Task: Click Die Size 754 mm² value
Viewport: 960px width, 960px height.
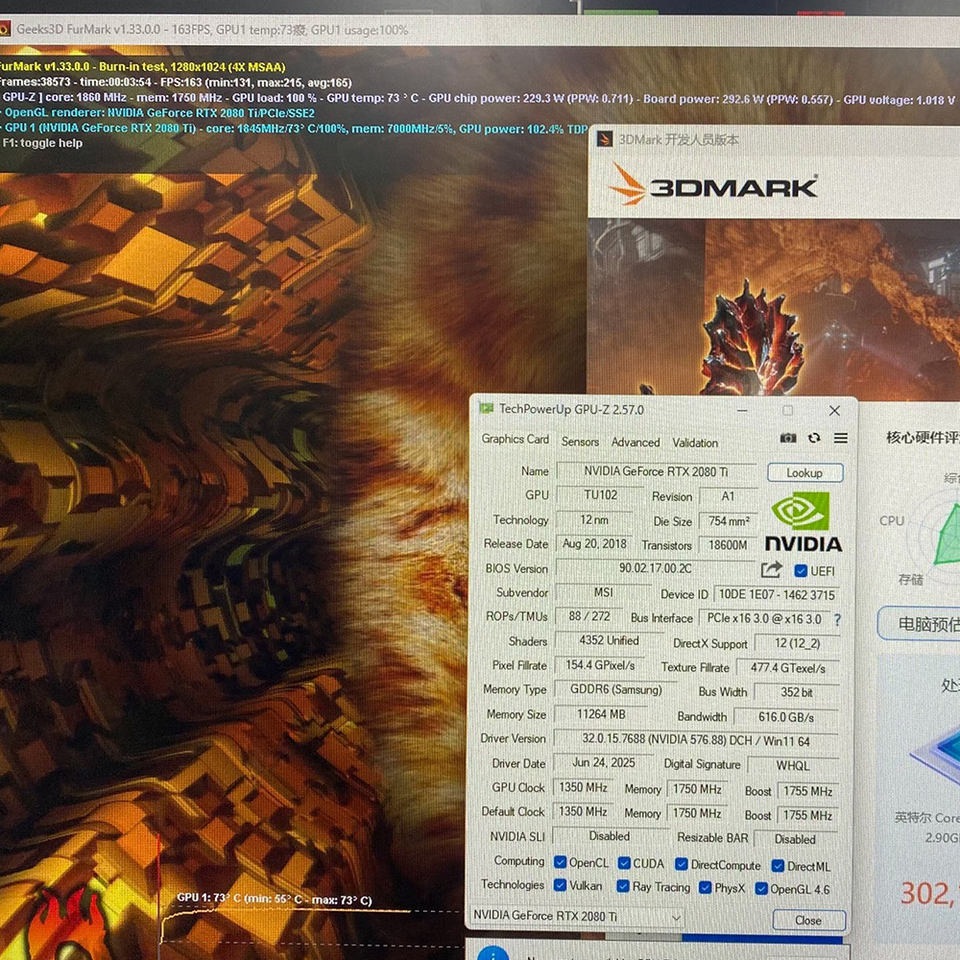Action: tap(728, 521)
